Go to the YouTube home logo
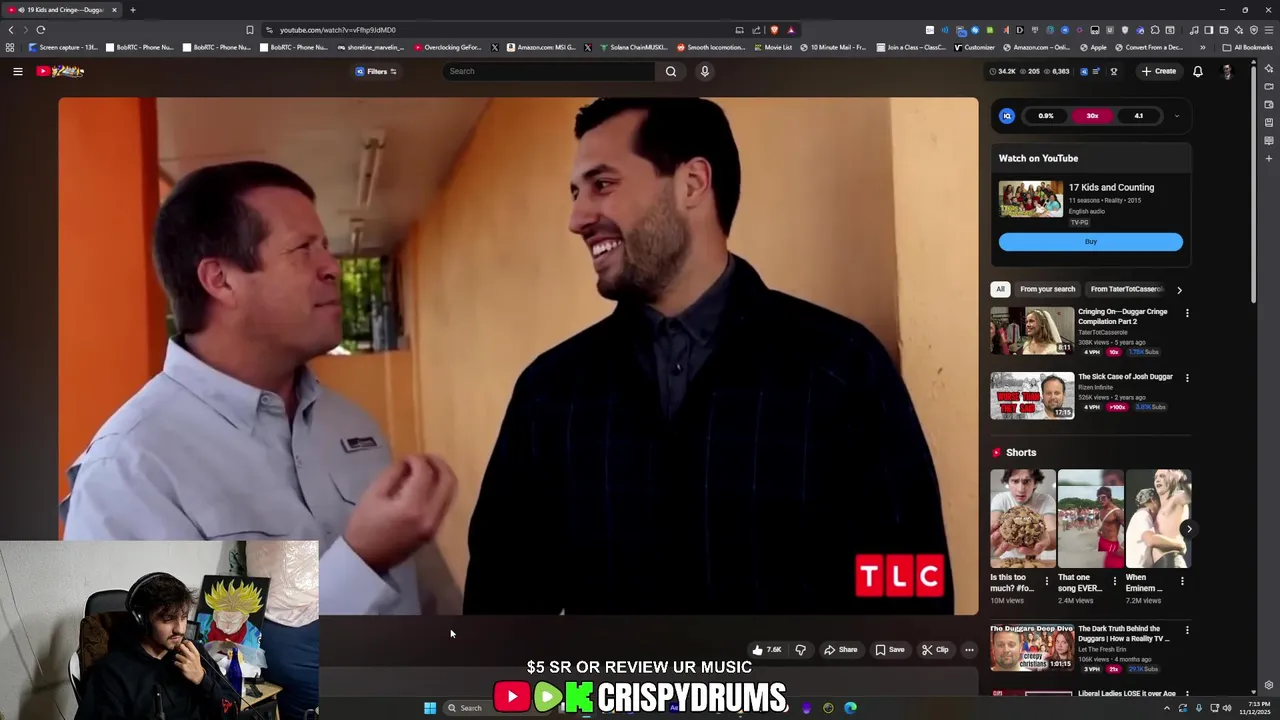This screenshot has width=1280, height=720. click(x=60, y=71)
